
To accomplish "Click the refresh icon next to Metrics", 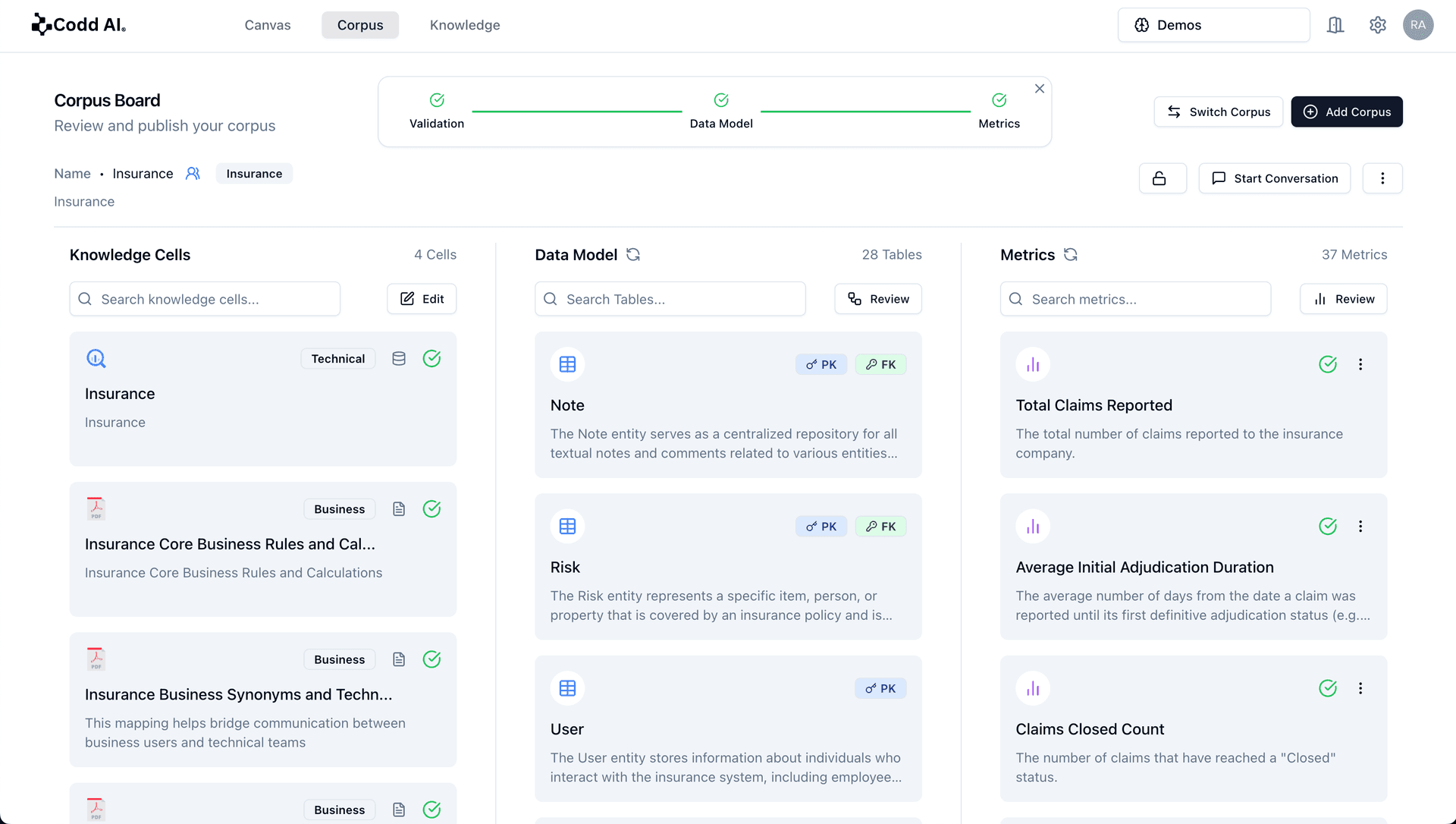I will pos(1071,254).
